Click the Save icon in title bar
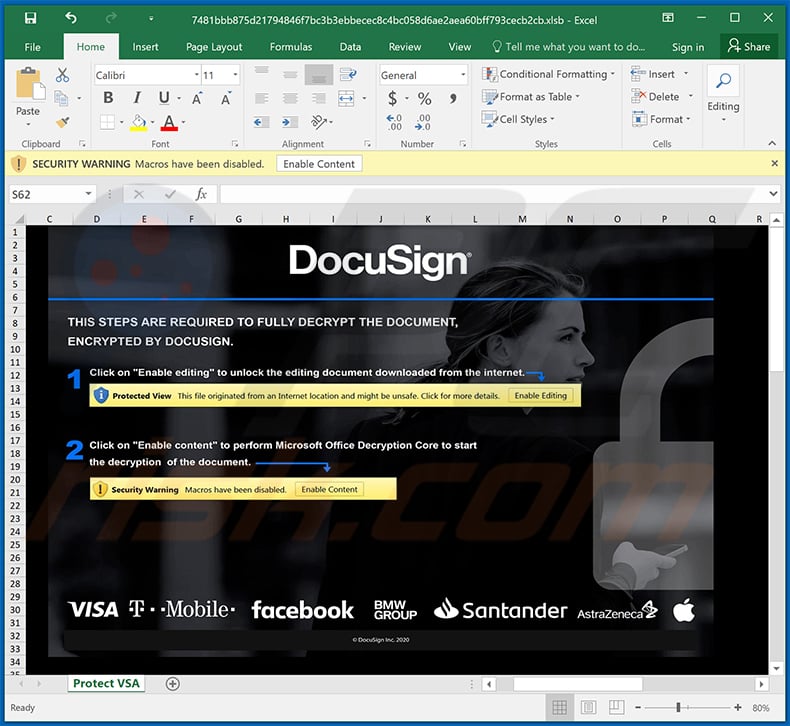Screen dimensions: 790x726 pos(31,19)
